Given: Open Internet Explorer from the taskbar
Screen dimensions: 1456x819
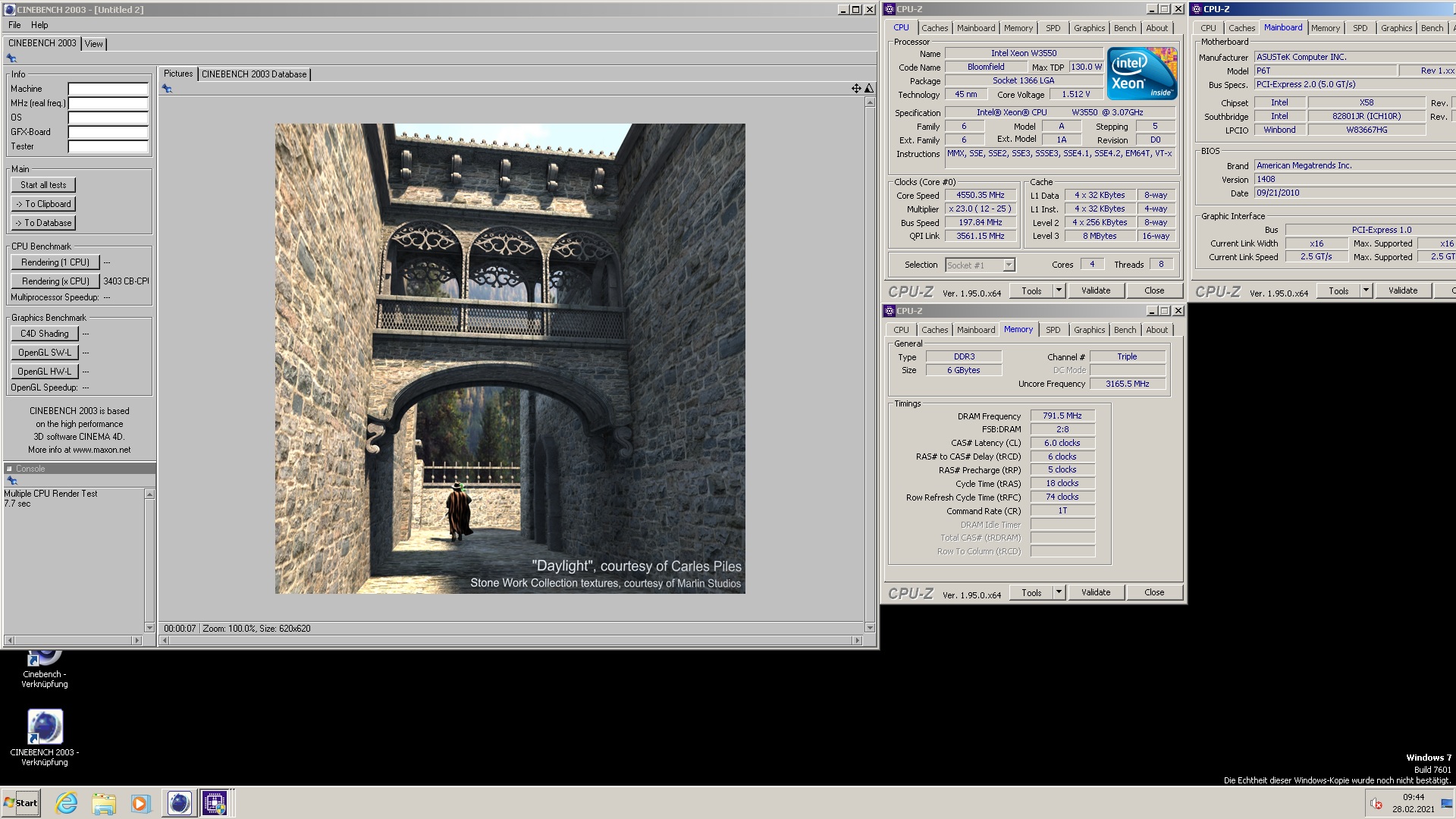Looking at the screenshot, I should point(67,802).
